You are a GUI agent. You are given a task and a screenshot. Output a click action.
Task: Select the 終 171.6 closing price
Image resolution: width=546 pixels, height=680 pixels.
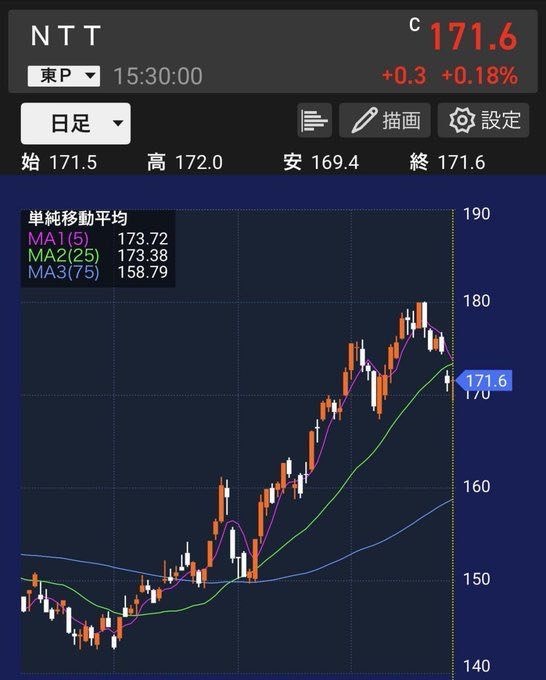(447, 163)
